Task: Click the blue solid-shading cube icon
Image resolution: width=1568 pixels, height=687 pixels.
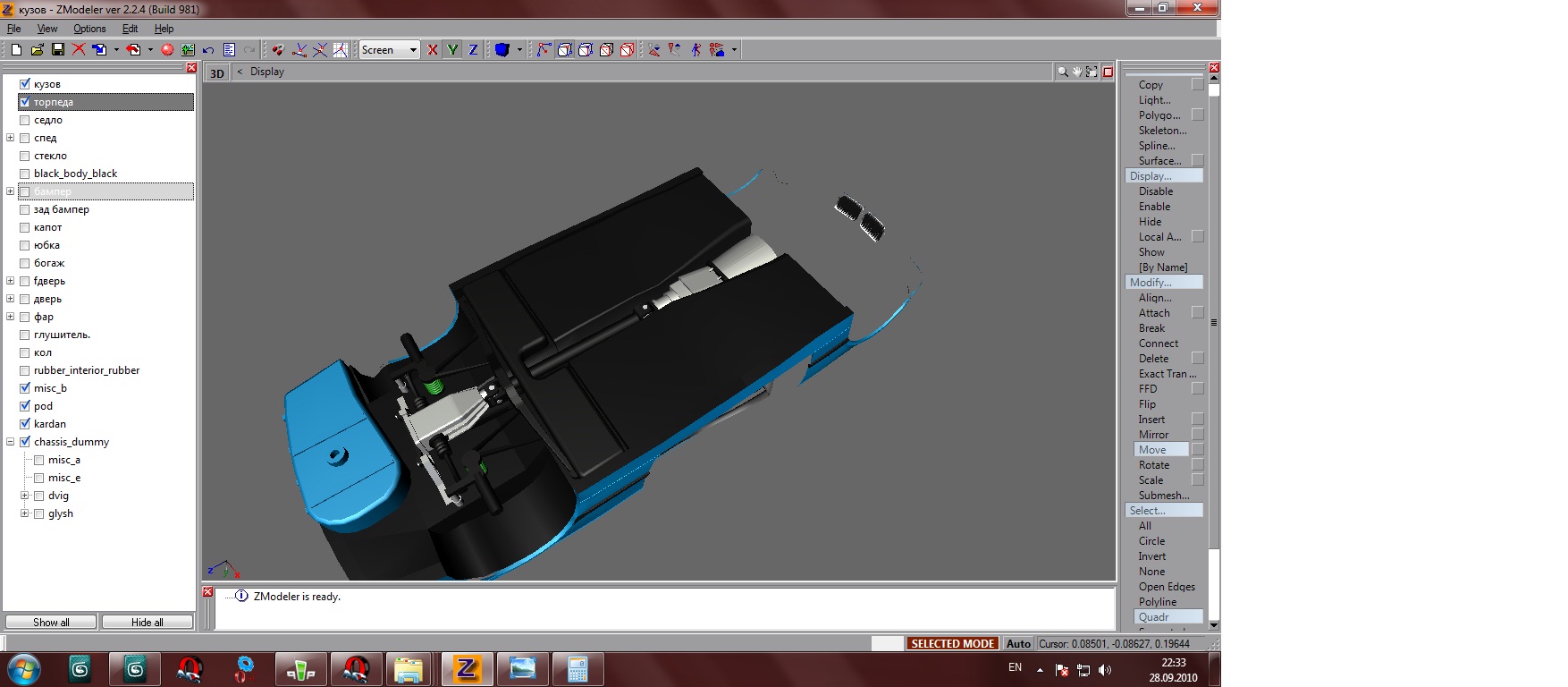Action: [502, 50]
